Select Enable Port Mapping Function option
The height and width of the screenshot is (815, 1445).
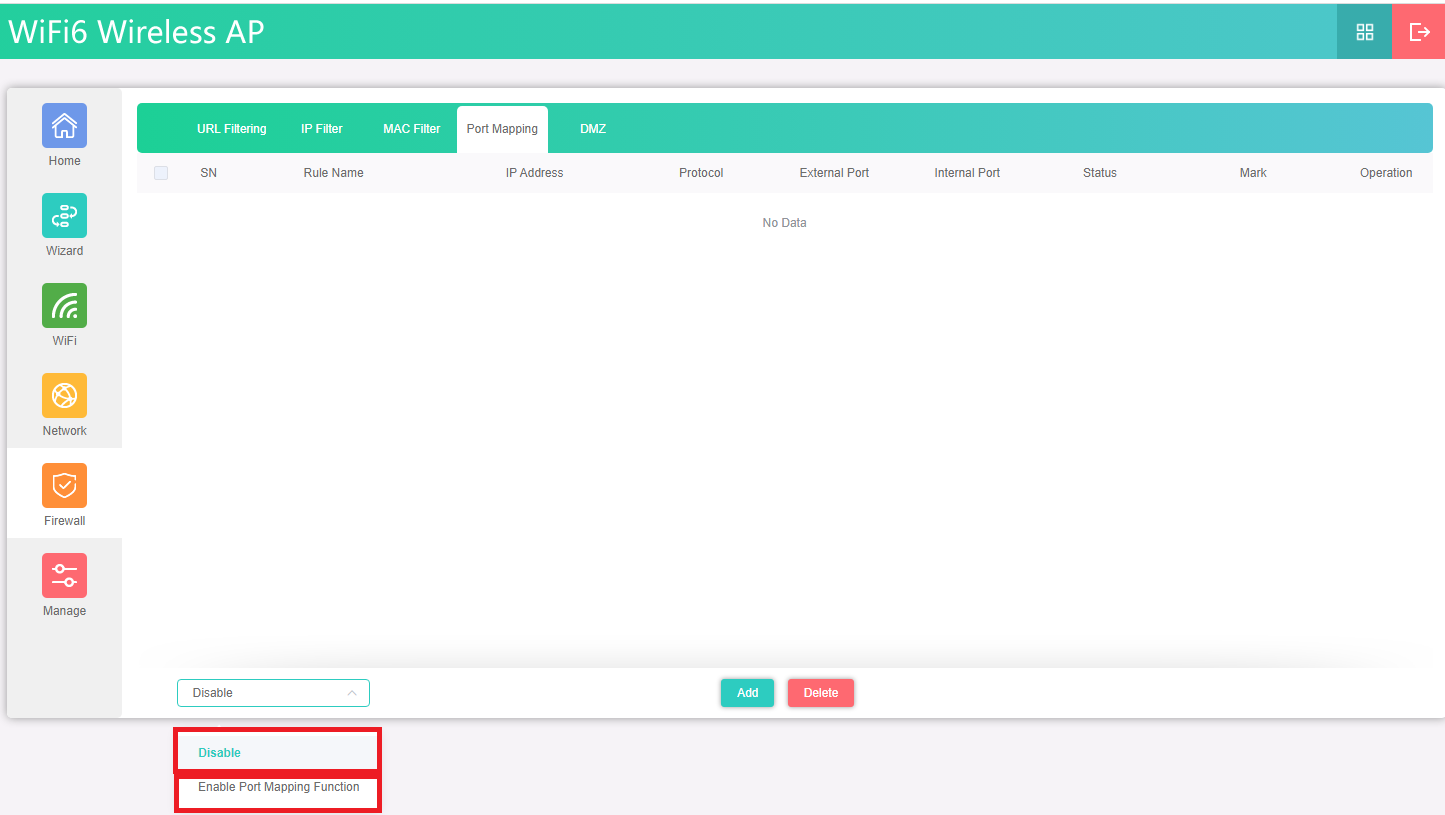pos(278,787)
